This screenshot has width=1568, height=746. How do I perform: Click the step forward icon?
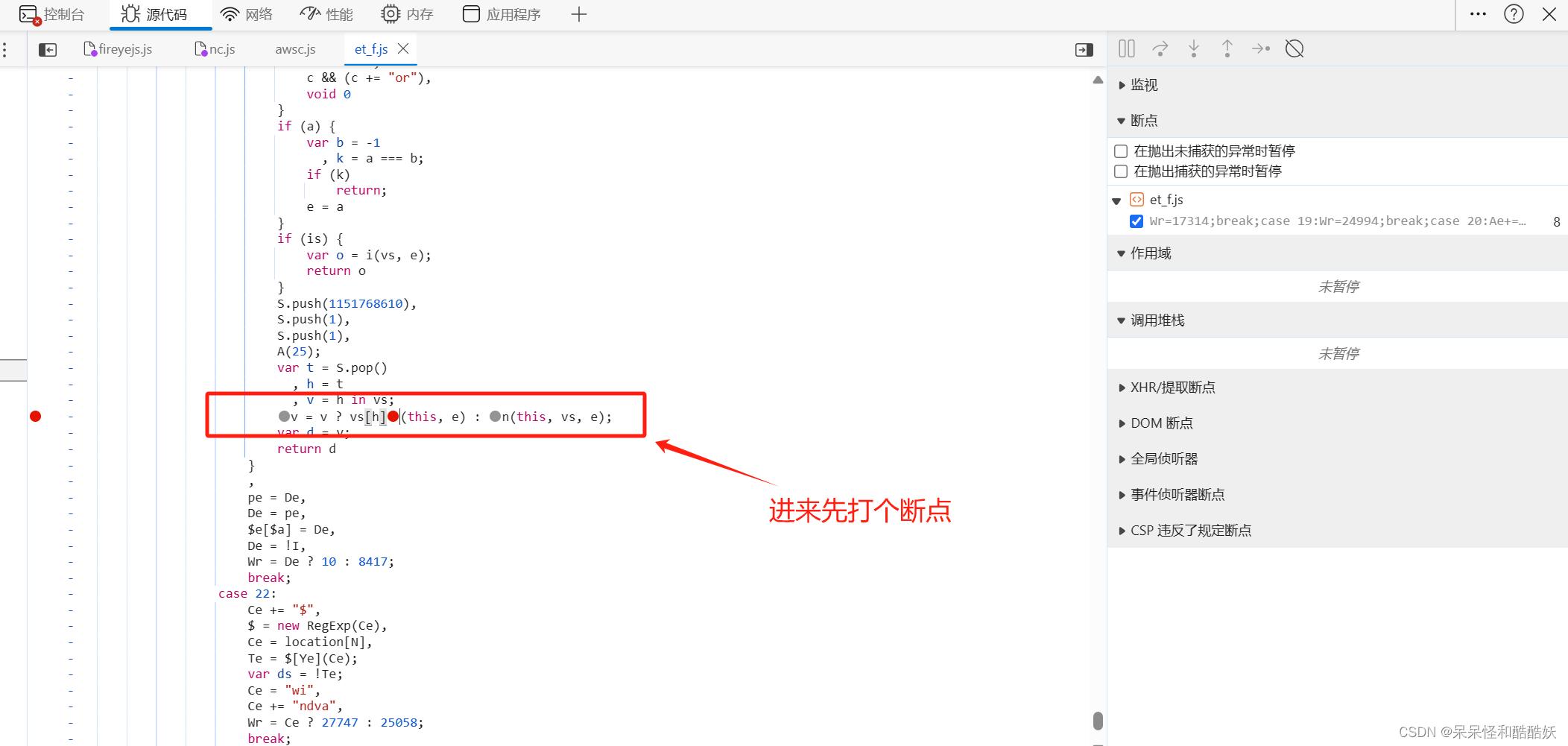[x=1261, y=49]
